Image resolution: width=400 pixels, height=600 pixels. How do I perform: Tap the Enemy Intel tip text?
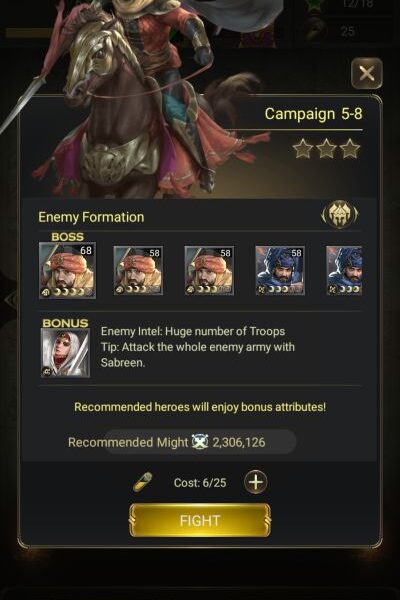click(x=198, y=347)
